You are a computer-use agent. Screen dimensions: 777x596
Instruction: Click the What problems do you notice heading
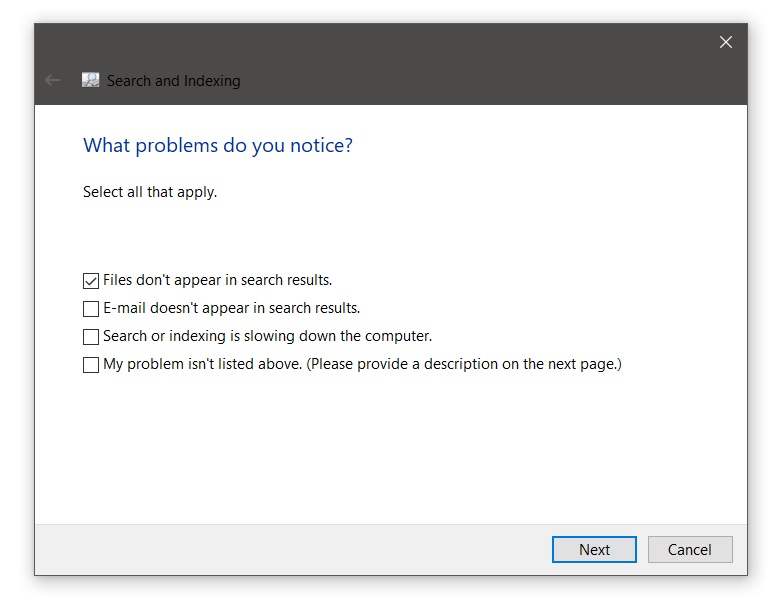click(x=218, y=146)
